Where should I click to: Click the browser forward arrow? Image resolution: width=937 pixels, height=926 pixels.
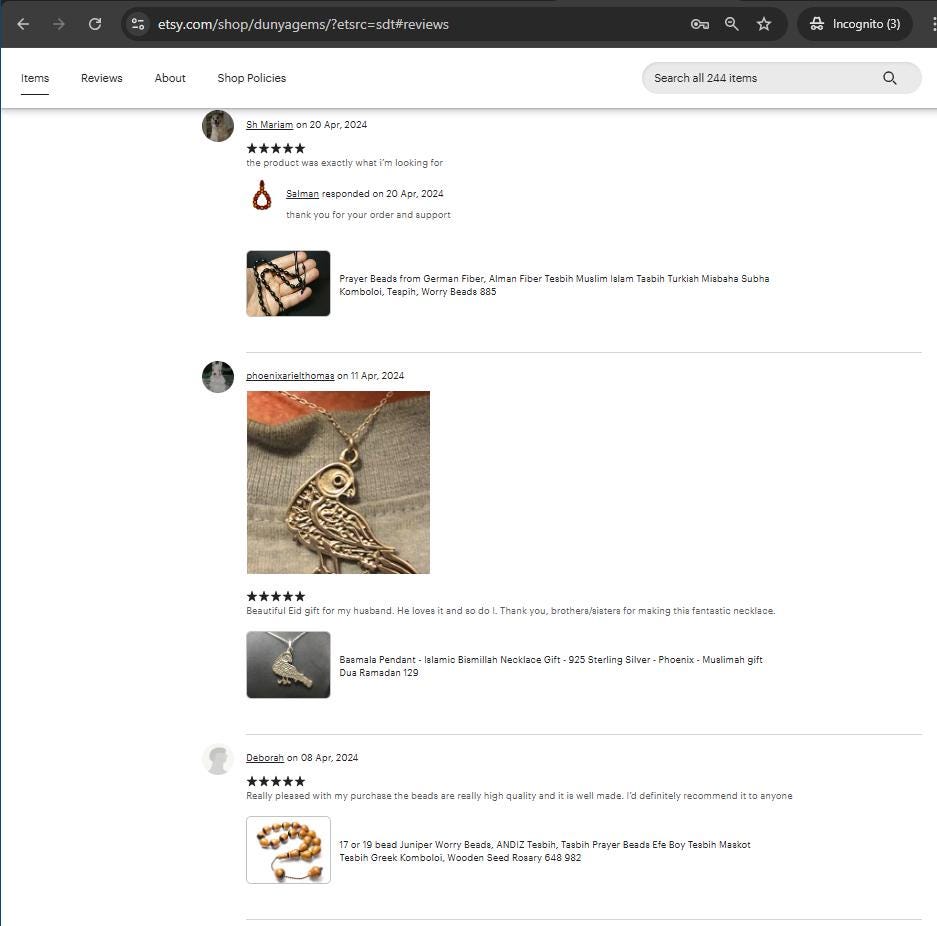point(59,24)
